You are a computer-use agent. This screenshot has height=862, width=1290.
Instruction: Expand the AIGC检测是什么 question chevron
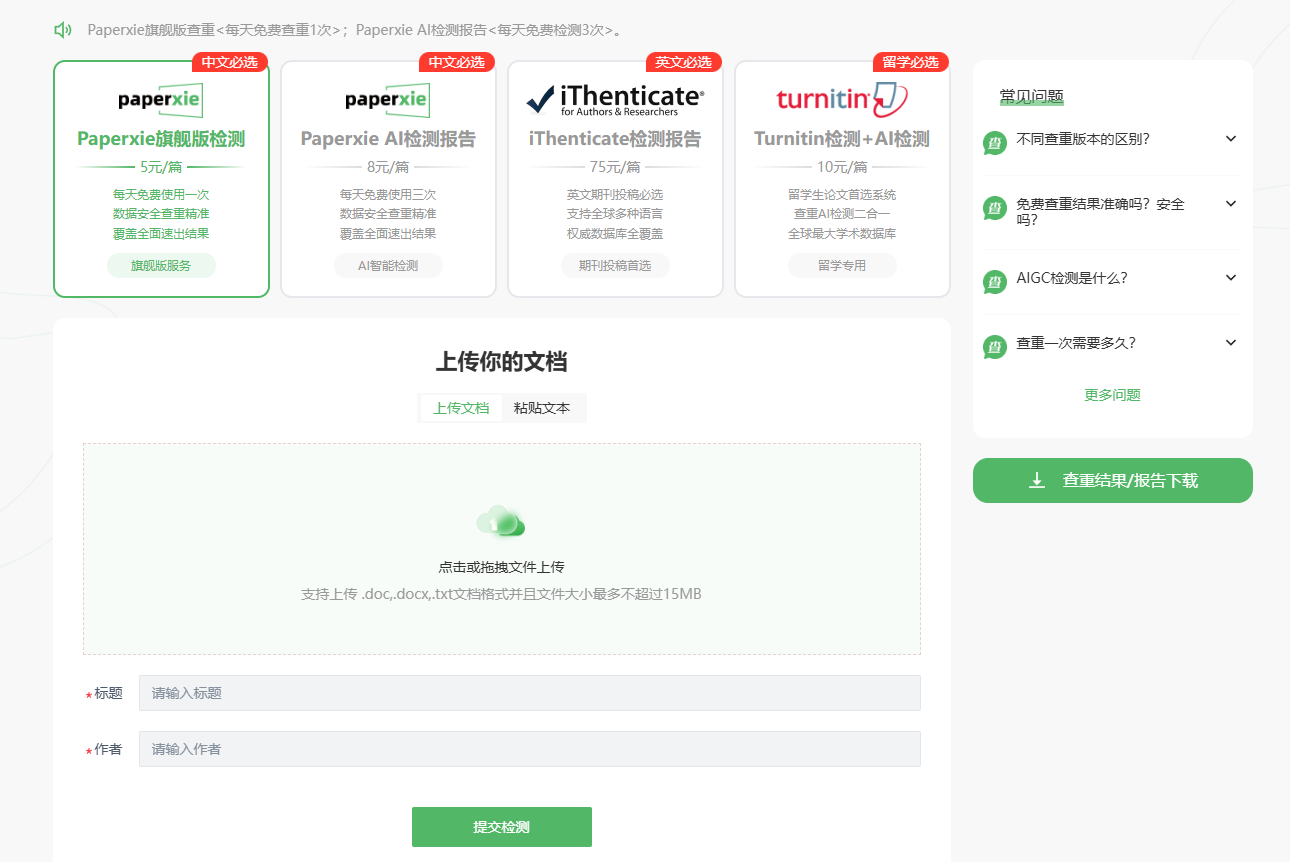click(1231, 278)
